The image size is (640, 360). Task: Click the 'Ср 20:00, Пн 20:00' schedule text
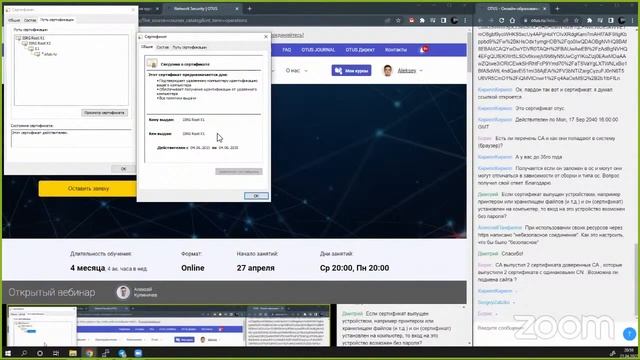(354, 268)
